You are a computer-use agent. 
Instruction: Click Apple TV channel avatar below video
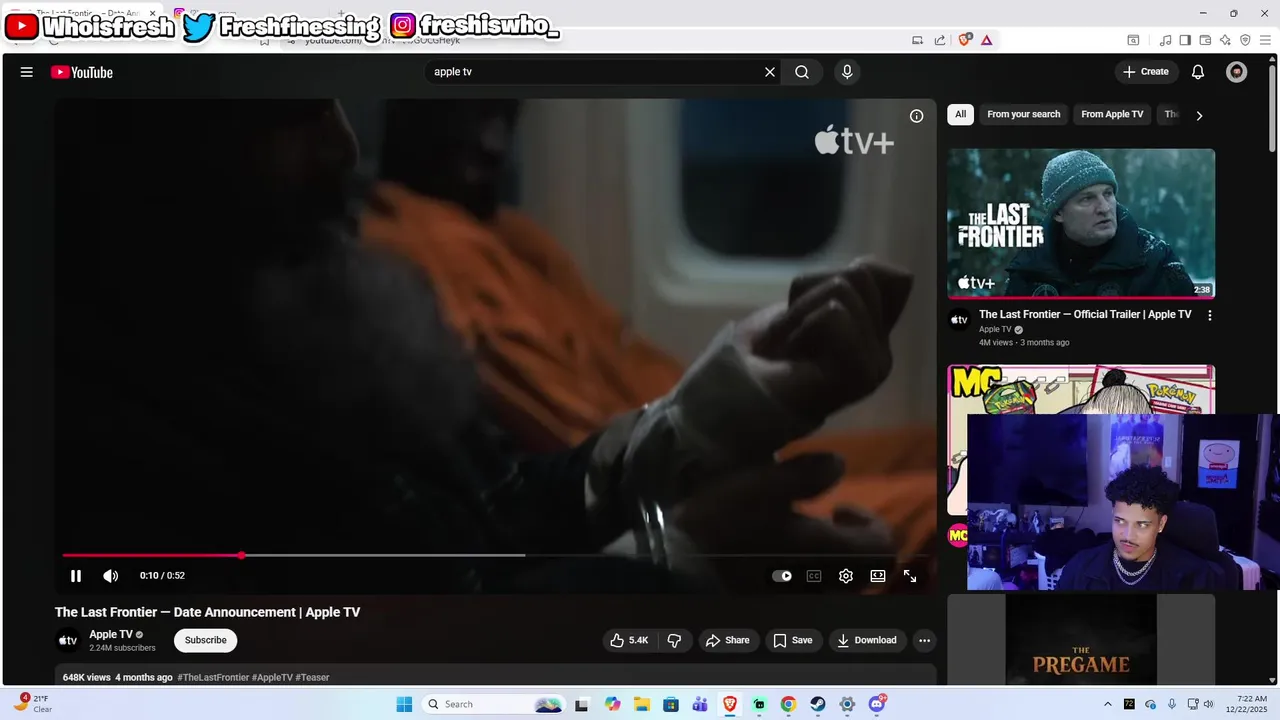[x=67, y=640]
